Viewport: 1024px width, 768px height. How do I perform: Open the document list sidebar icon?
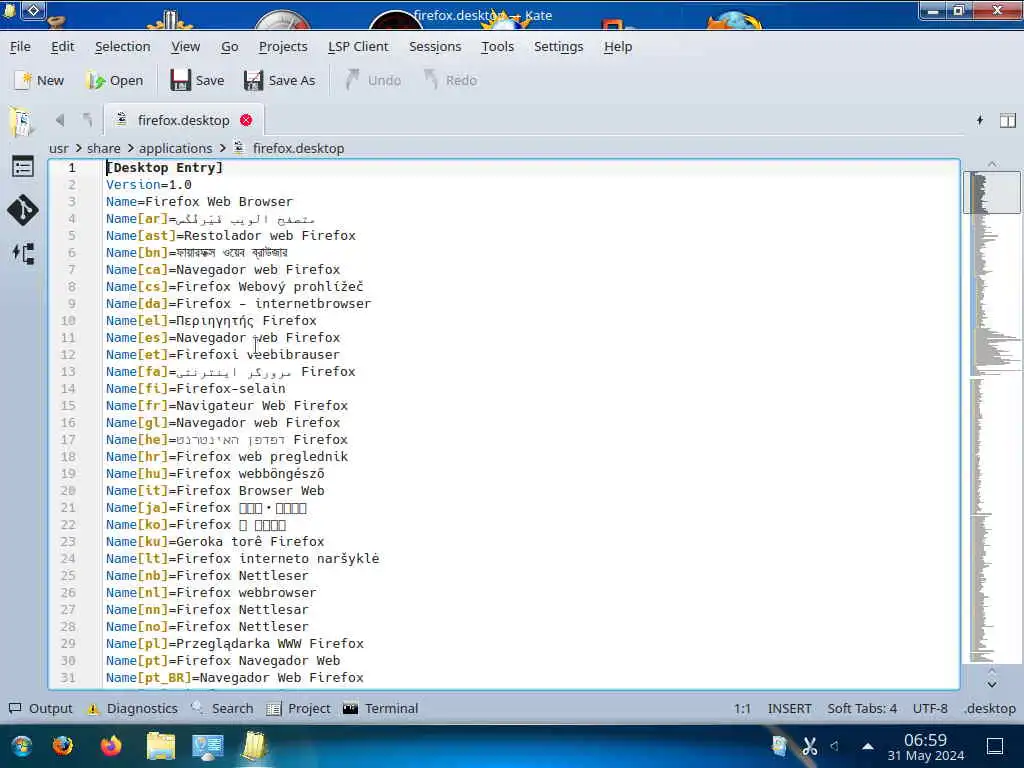click(23, 167)
